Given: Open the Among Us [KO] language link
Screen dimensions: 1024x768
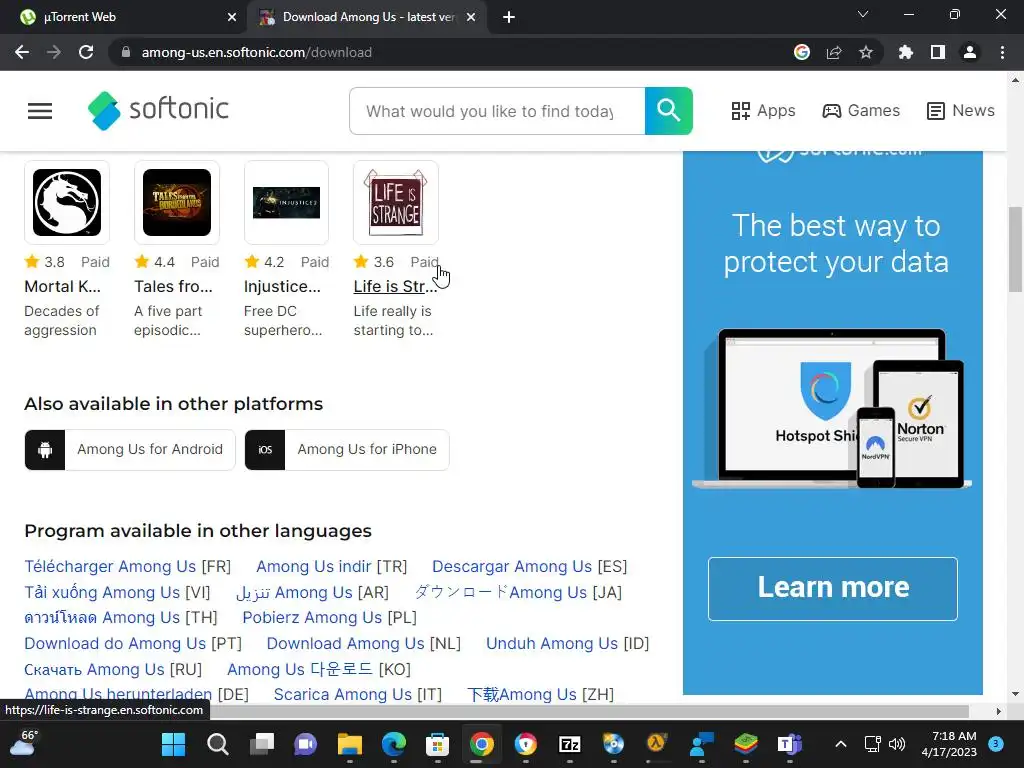Looking at the screenshot, I should click(319, 669).
